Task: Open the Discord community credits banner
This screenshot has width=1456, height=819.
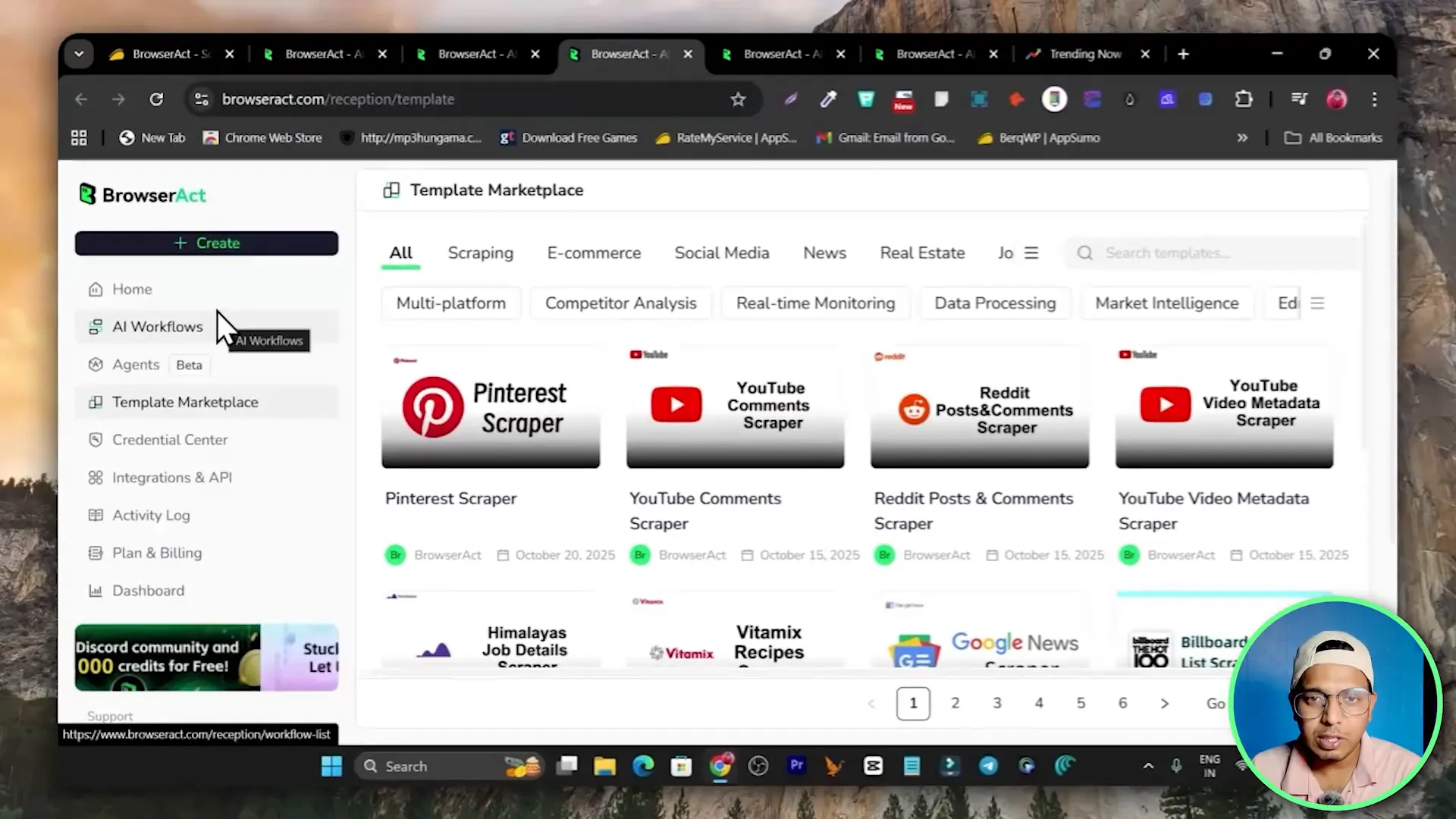Action: click(x=167, y=657)
